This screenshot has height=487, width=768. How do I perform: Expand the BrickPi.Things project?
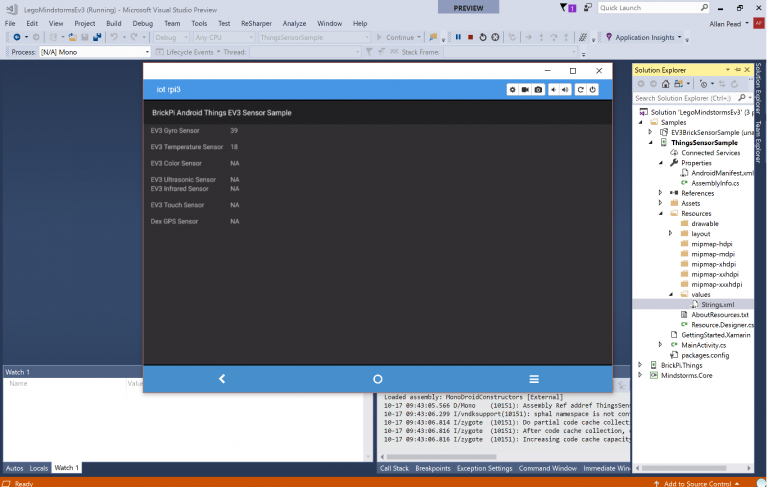(x=641, y=365)
